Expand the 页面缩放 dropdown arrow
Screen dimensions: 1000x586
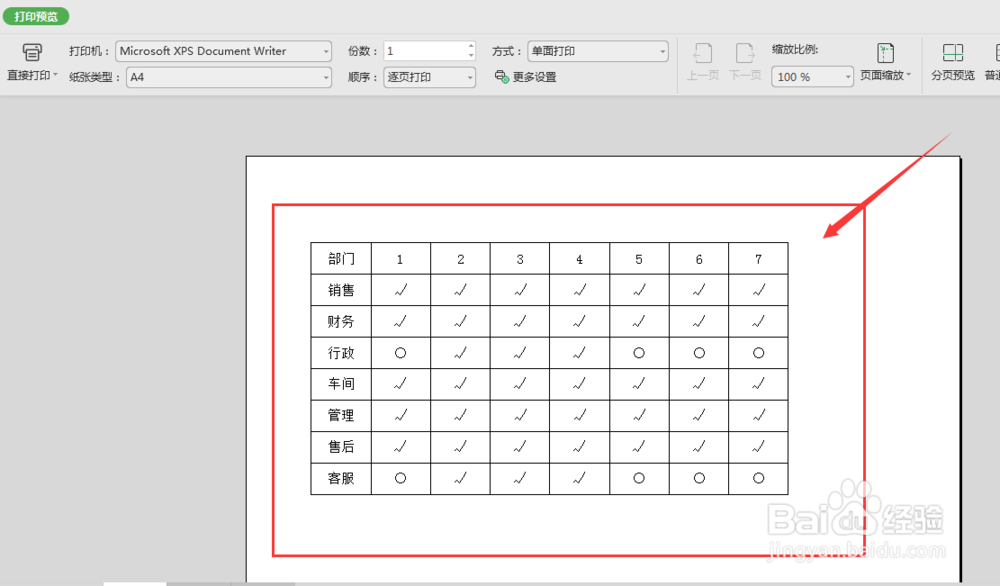tap(909, 75)
